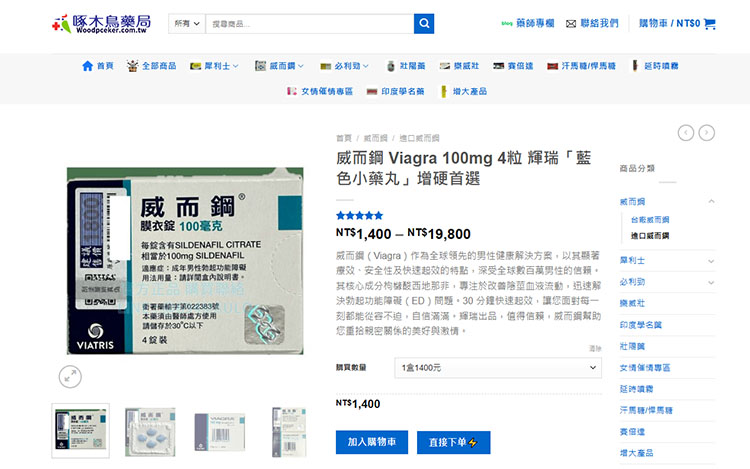Screen dimensions: 750x469
Task: Click 加入購物車 button
Action: 372,442
